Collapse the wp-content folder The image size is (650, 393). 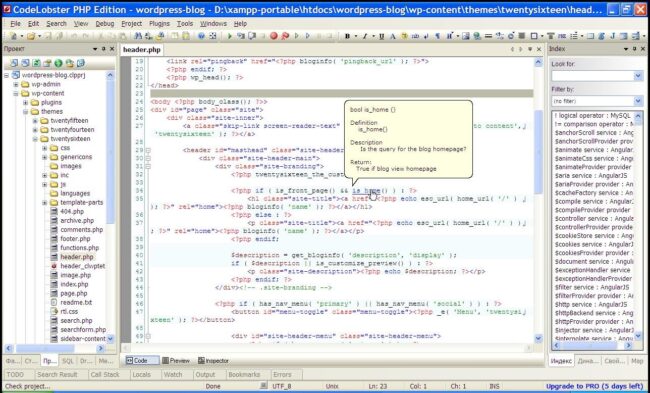pyautogui.click(x=16, y=93)
